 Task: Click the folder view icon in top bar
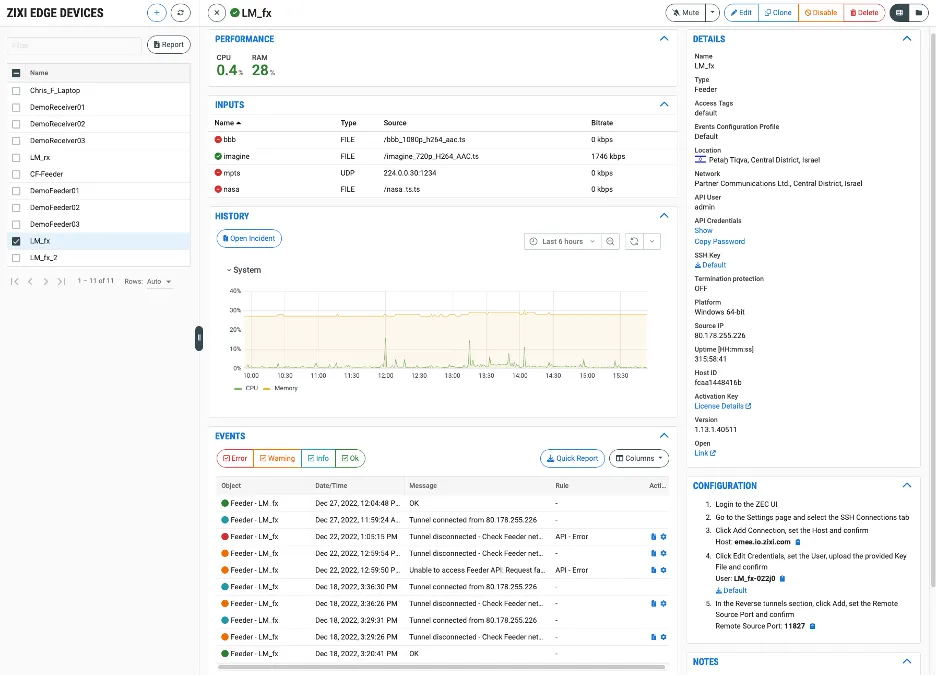(x=919, y=13)
